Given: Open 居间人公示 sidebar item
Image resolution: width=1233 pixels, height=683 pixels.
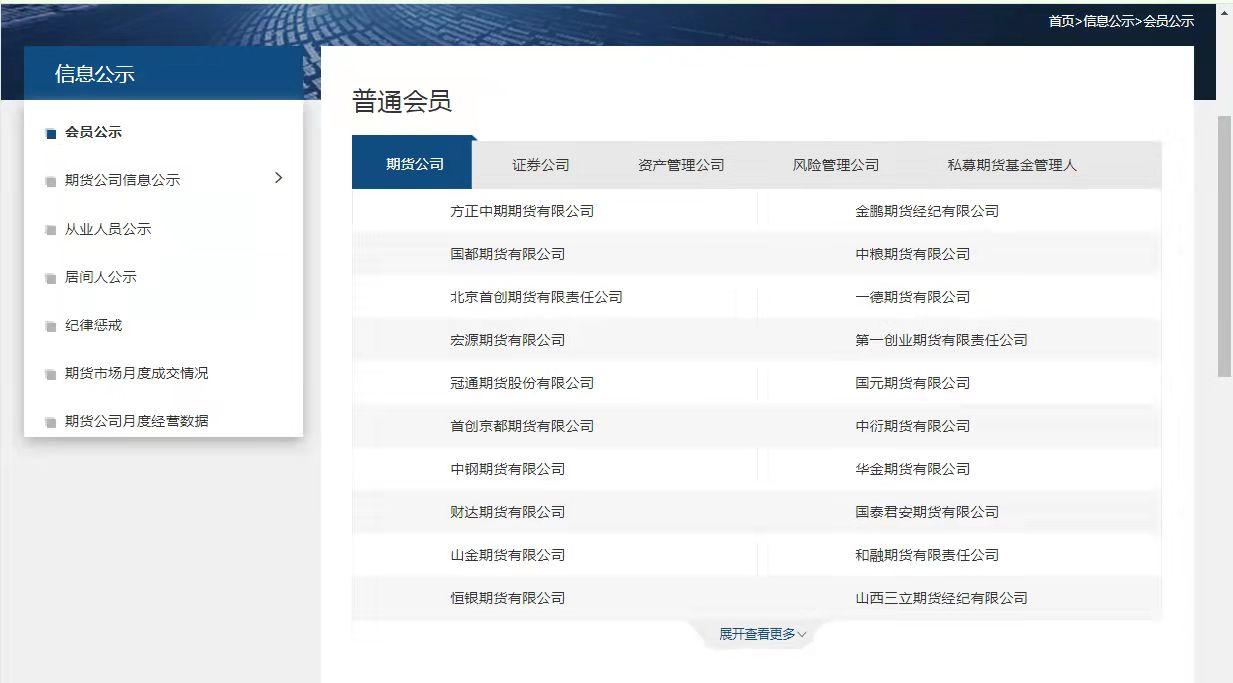Looking at the screenshot, I should 100,277.
